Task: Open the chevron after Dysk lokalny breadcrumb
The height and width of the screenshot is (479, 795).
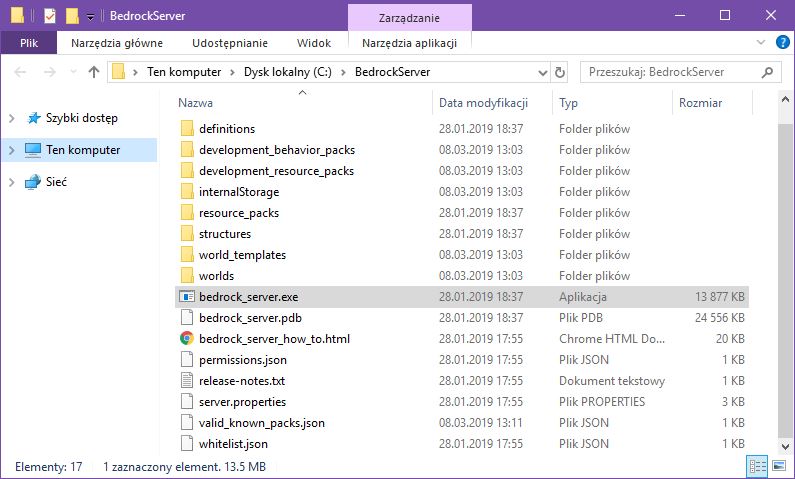Action: 343,72
